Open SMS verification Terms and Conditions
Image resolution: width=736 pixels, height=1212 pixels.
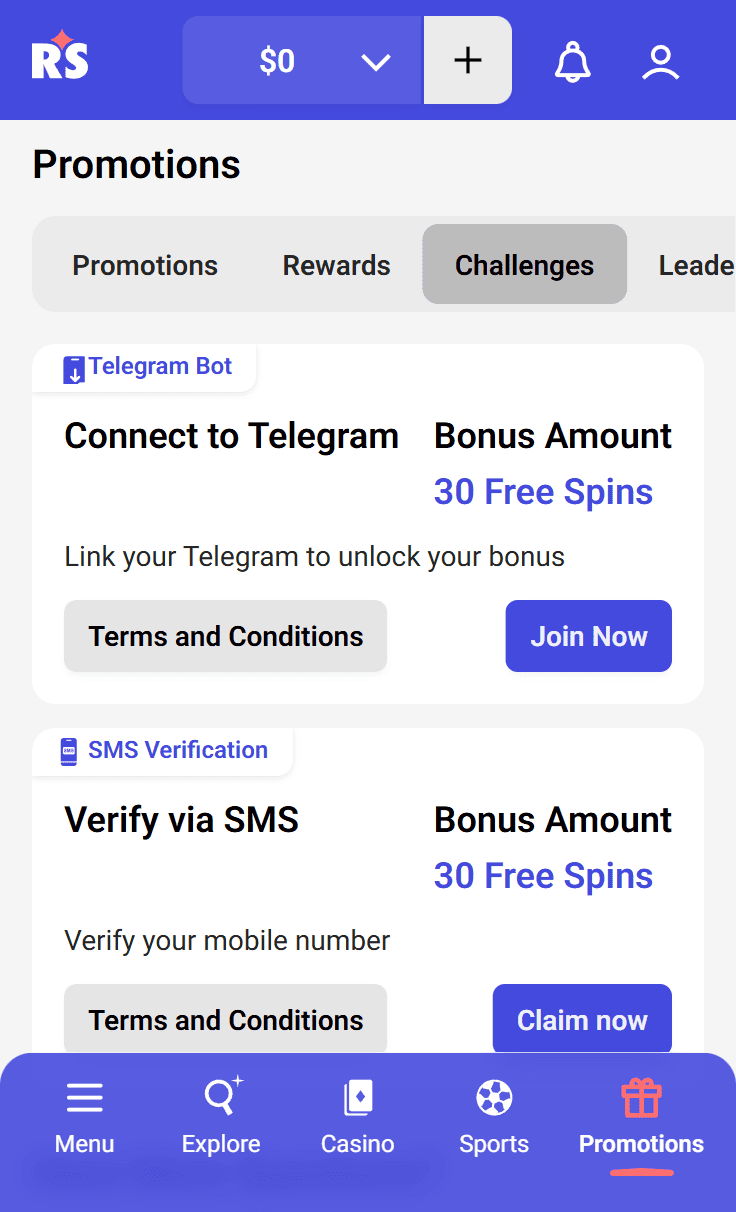(225, 1020)
